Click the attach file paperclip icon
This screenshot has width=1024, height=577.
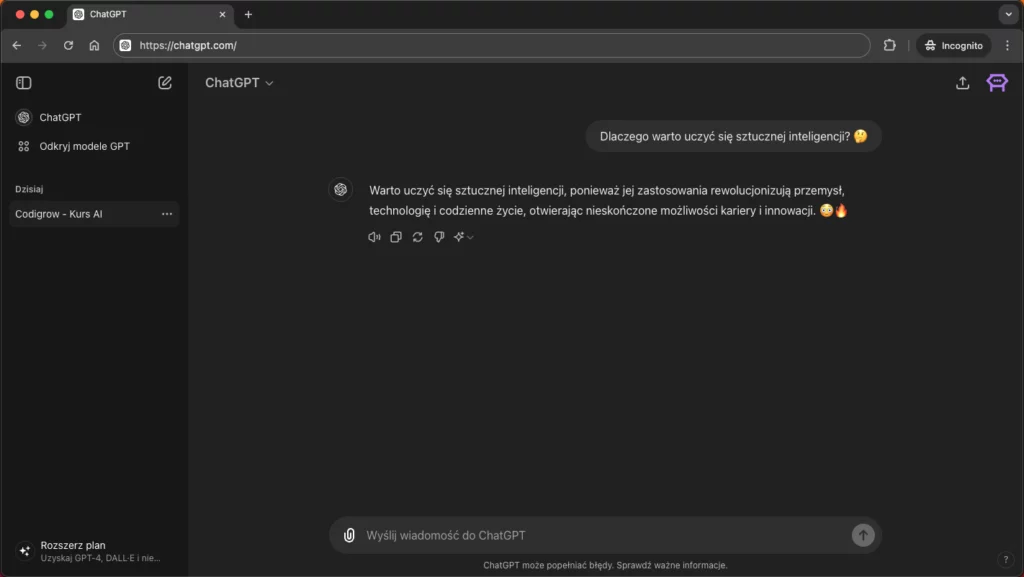pos(349,535)
